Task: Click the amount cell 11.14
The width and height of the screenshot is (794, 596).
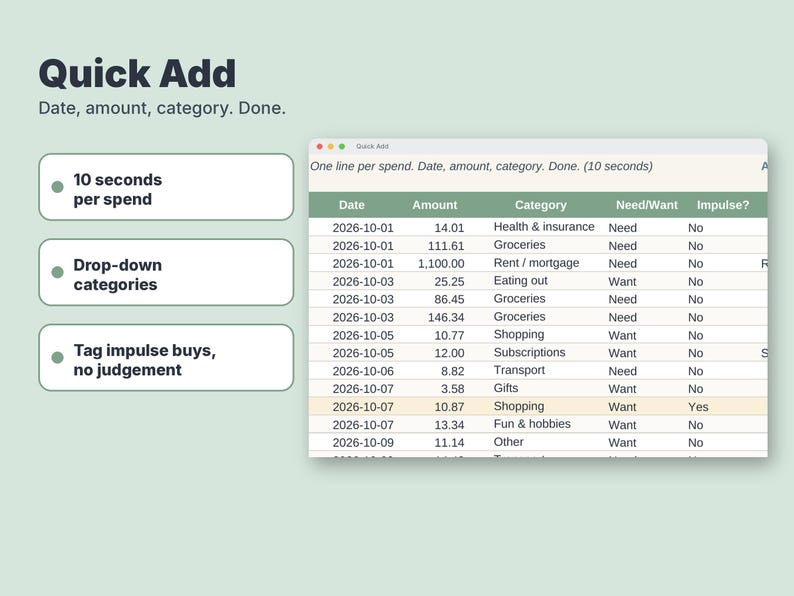Action: [x=449, y=443]
